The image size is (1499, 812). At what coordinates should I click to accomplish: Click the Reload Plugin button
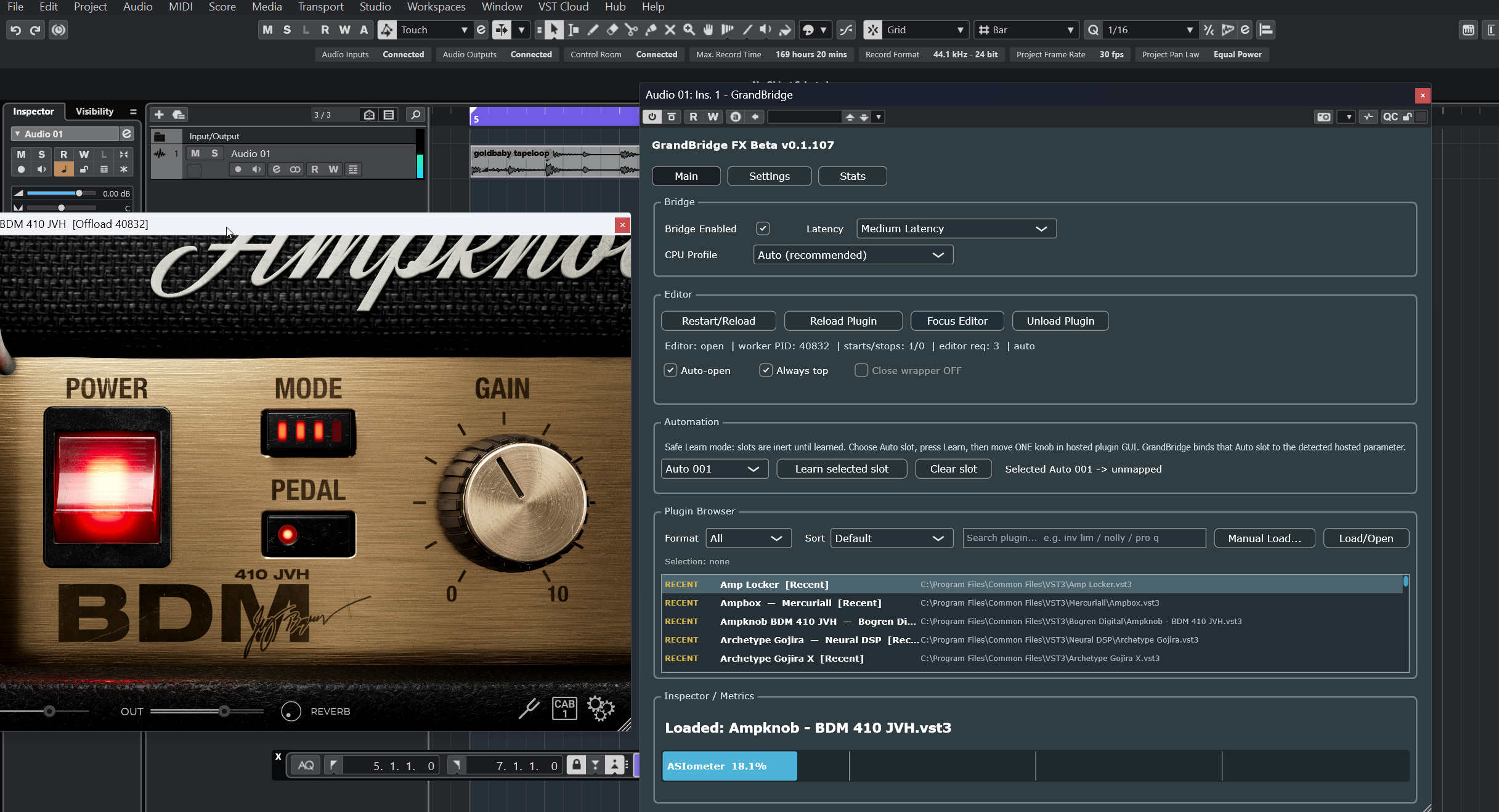[843, 321]
